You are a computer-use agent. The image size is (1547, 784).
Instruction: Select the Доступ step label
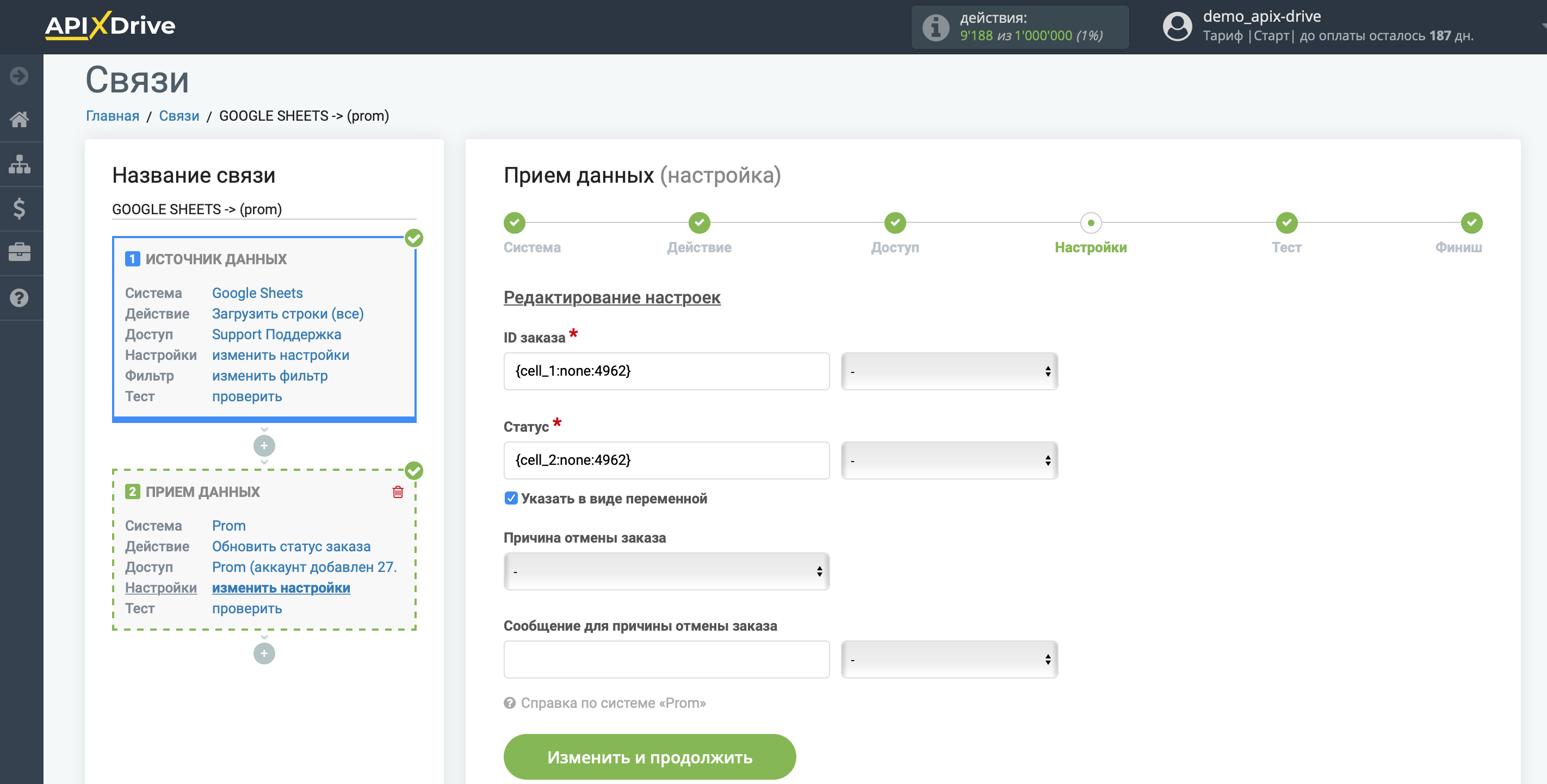pyautogui.click(x=895, y=247)
